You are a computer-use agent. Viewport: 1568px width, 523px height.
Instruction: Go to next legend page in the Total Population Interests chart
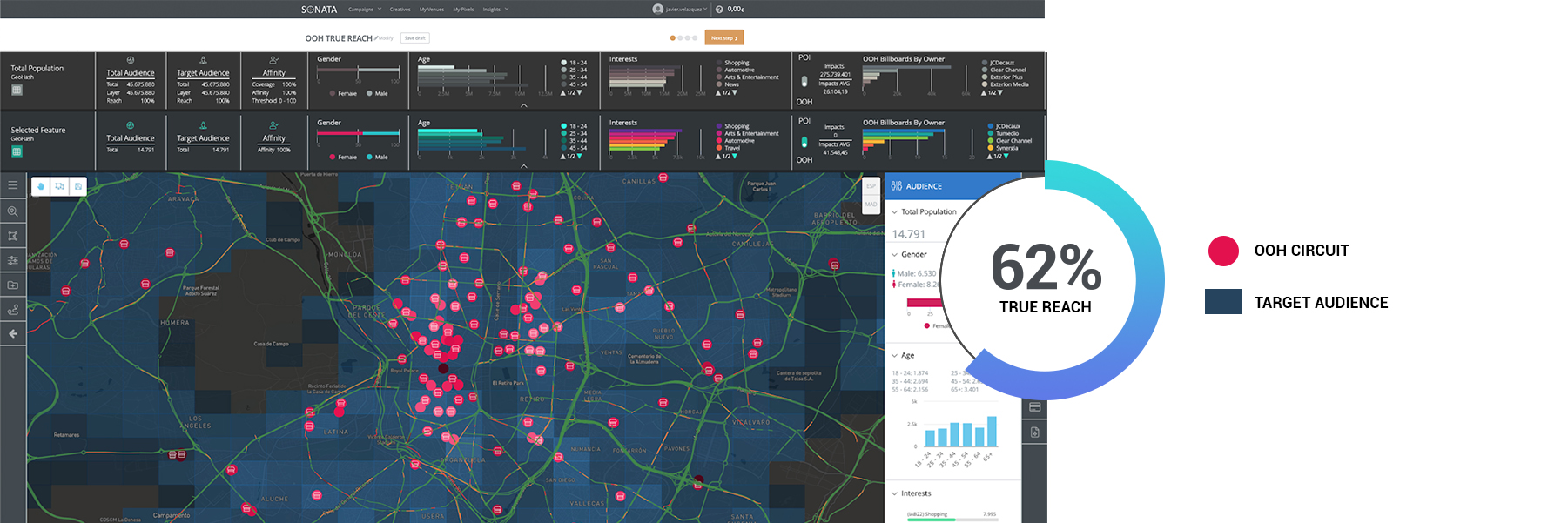coord(735,92)
